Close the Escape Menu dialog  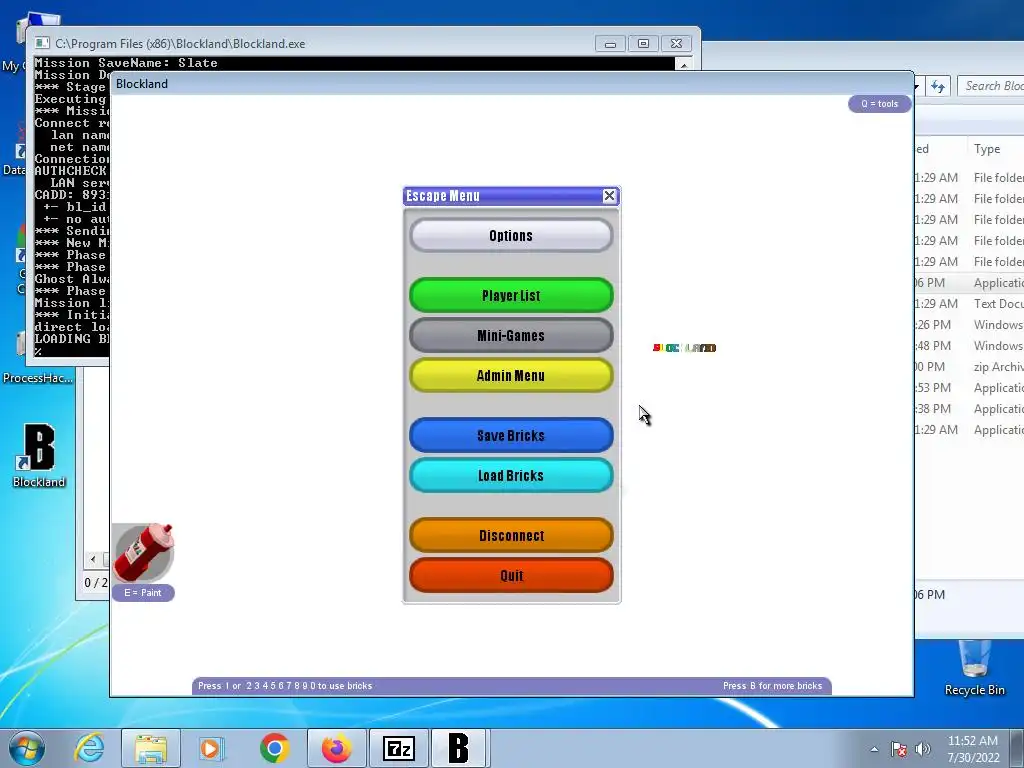(609, 195)
